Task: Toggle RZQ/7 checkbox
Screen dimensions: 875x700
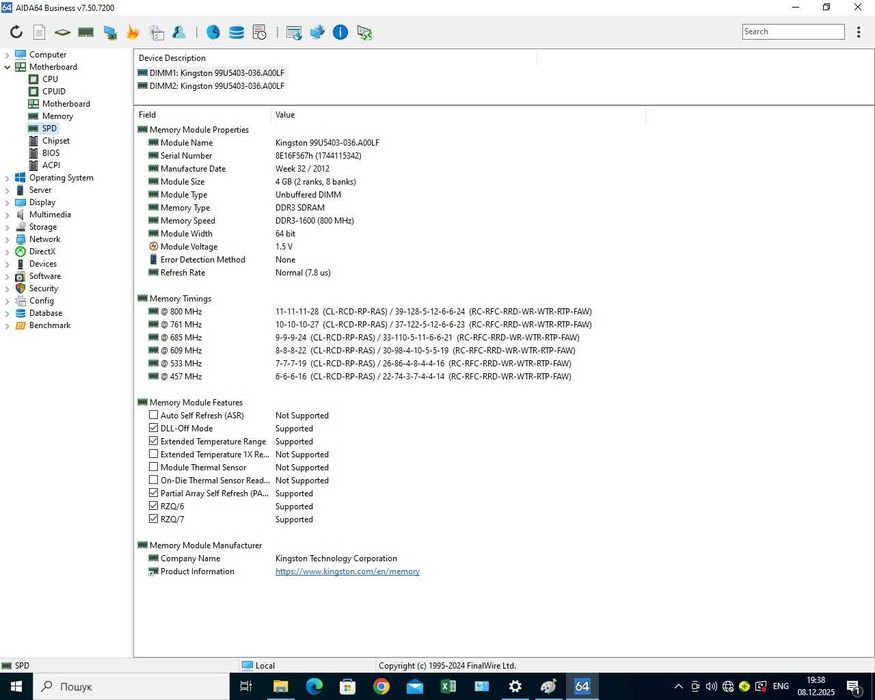Action: [153, 519]
